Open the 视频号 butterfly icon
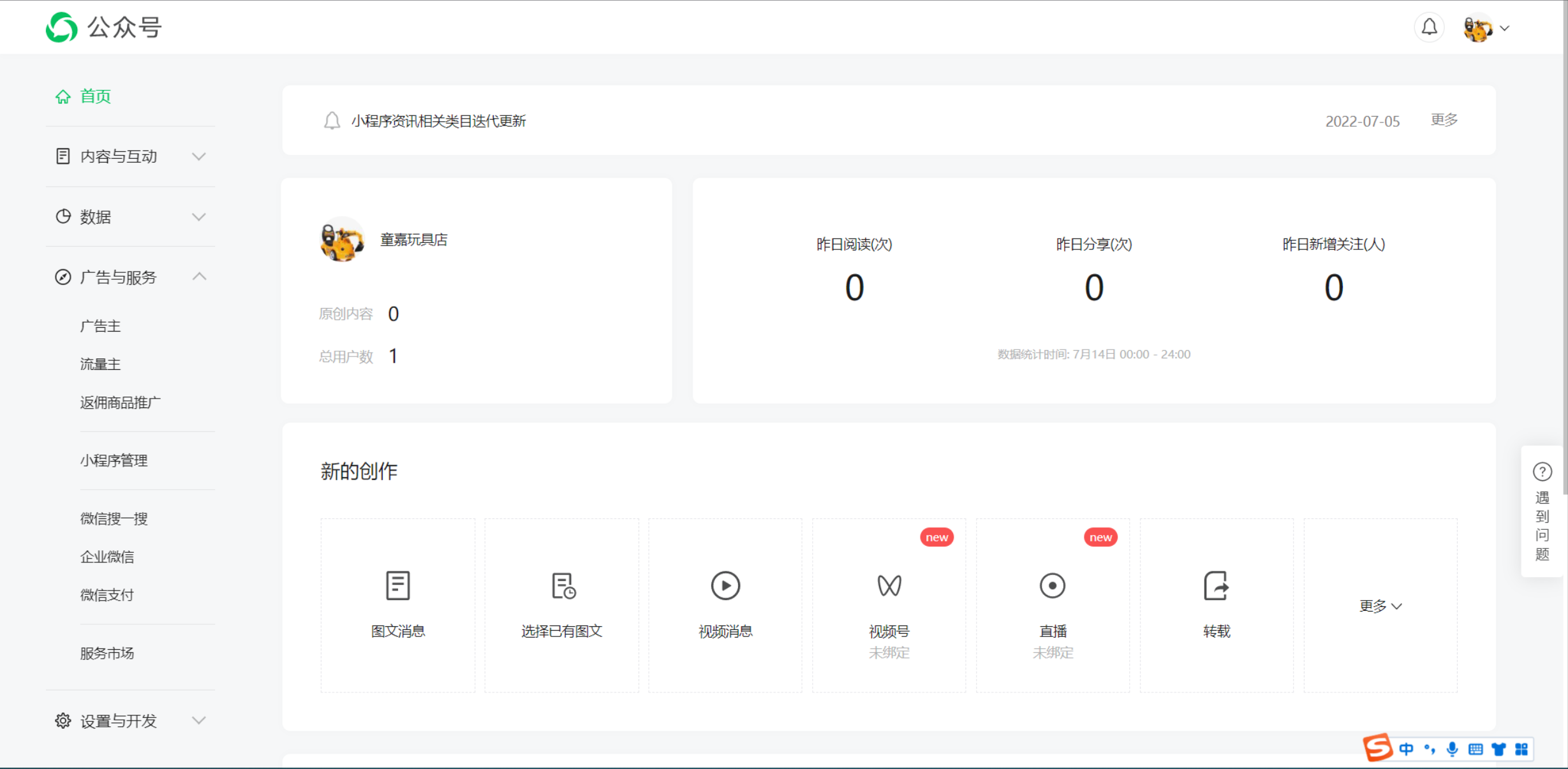The height and width of the screenshot is (769, 1568). [889, 585]
